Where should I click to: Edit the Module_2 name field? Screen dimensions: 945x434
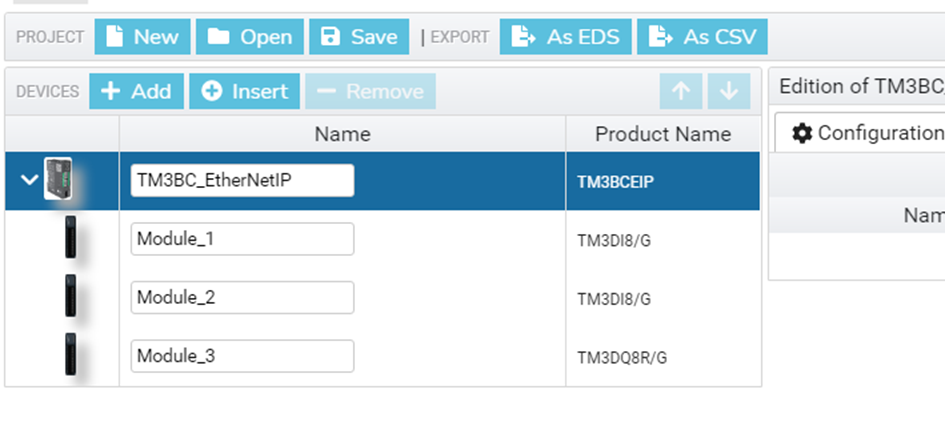point(242,297)
